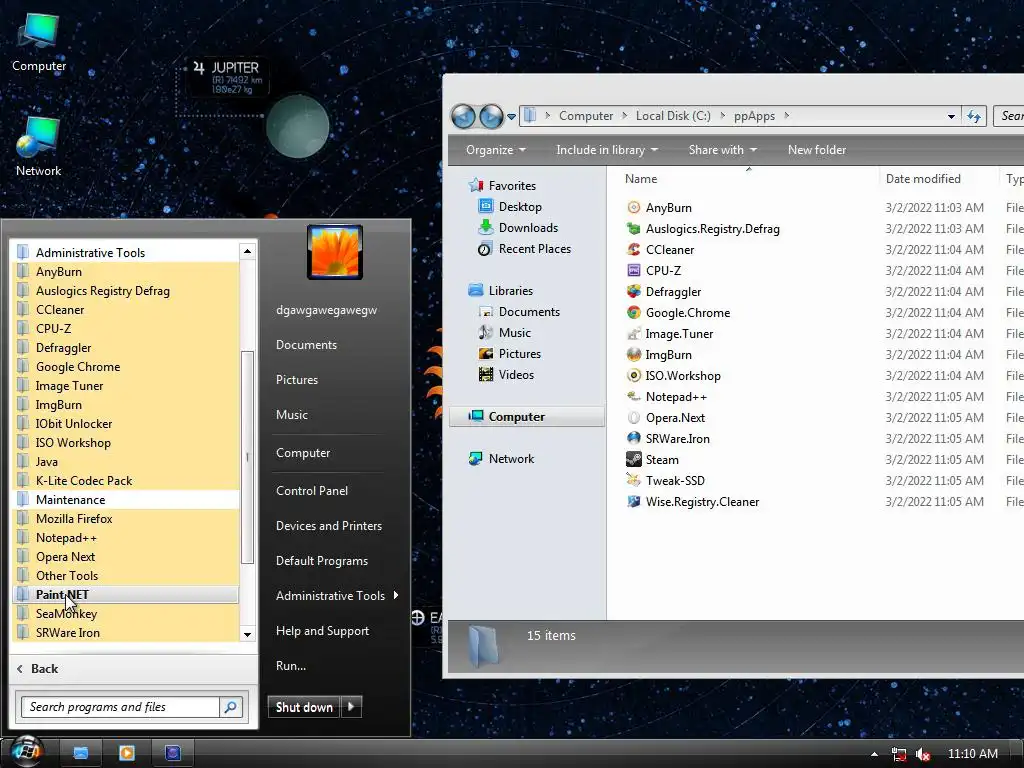Open Control Panel in Start menu
The image size is (1024, 768).
pos(312,490)
